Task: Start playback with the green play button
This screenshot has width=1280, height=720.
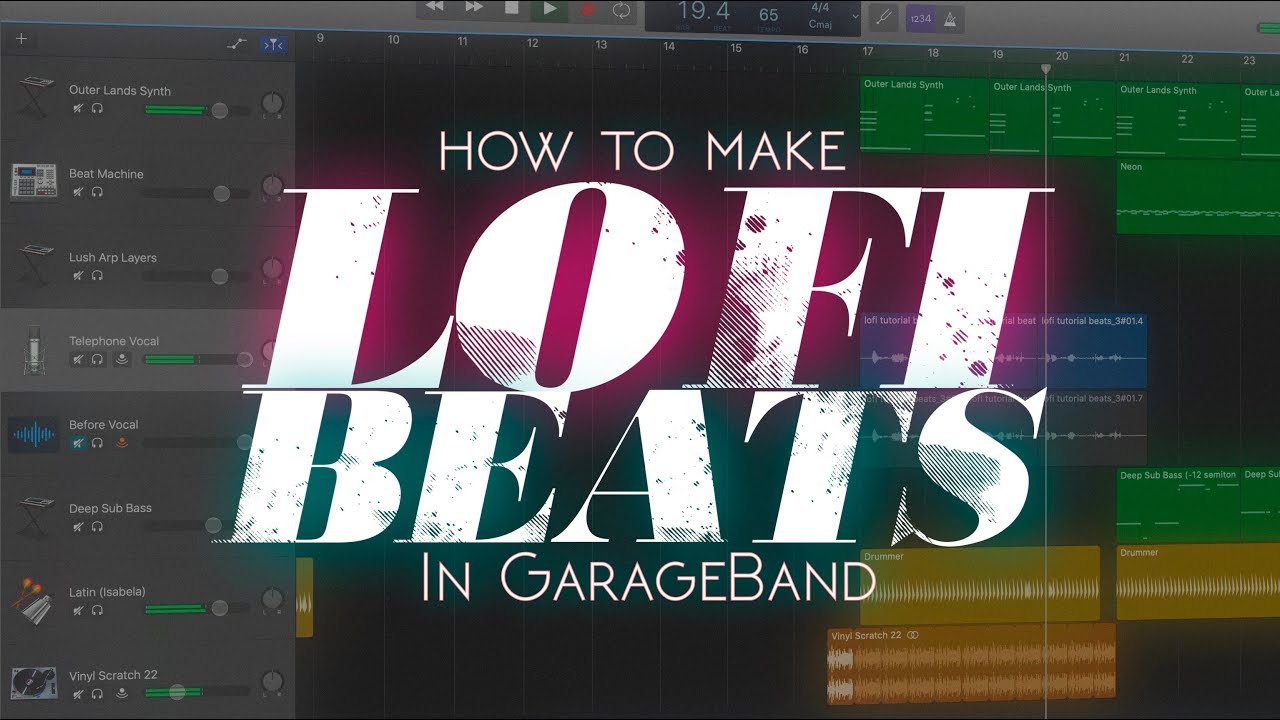Action: coord(549,9)
